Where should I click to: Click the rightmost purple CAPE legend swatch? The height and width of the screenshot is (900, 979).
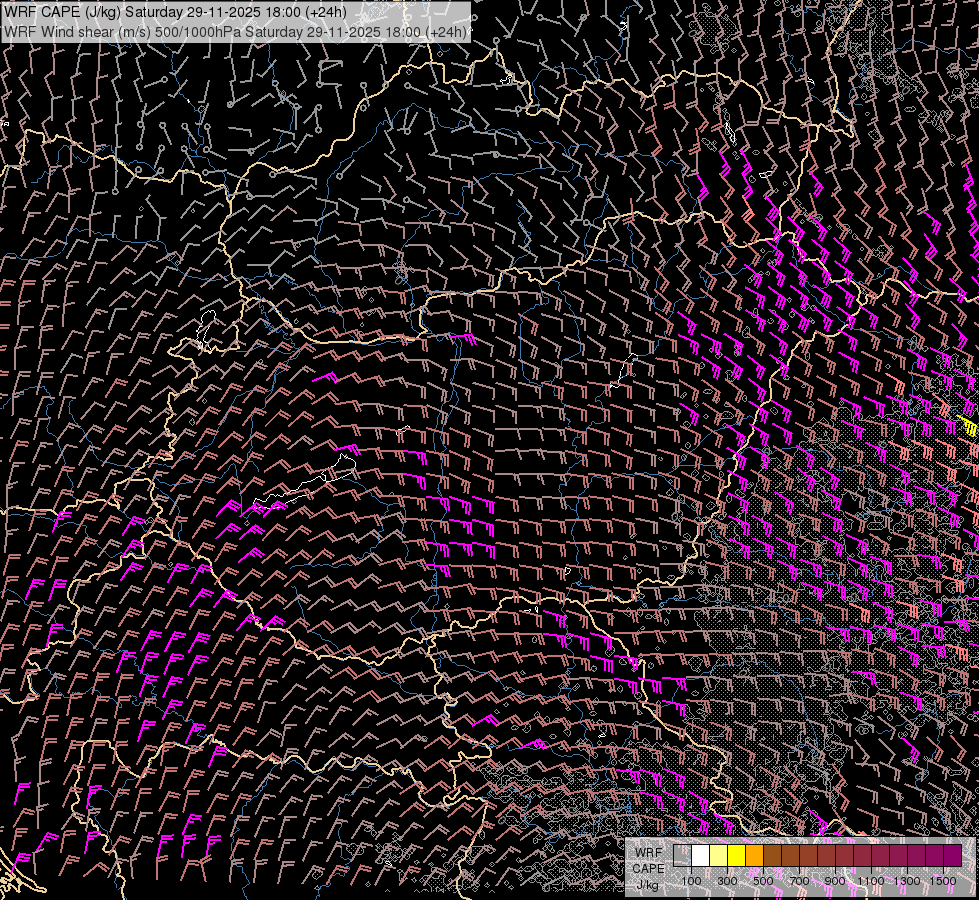952,855
